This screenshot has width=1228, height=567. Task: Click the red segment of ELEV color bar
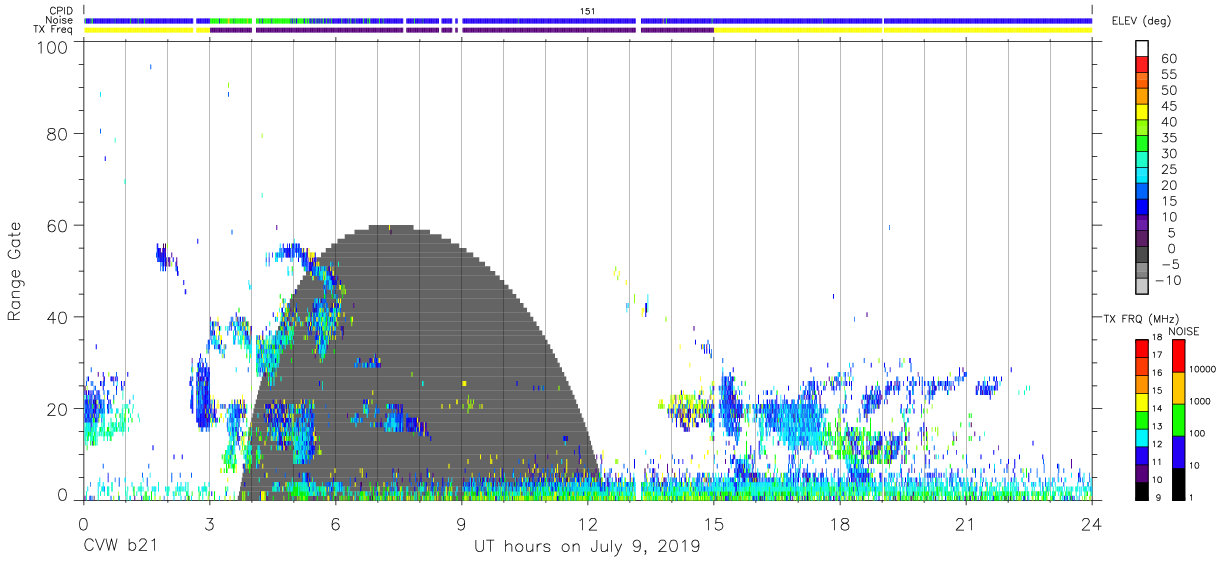click(x=1142, y=65)
